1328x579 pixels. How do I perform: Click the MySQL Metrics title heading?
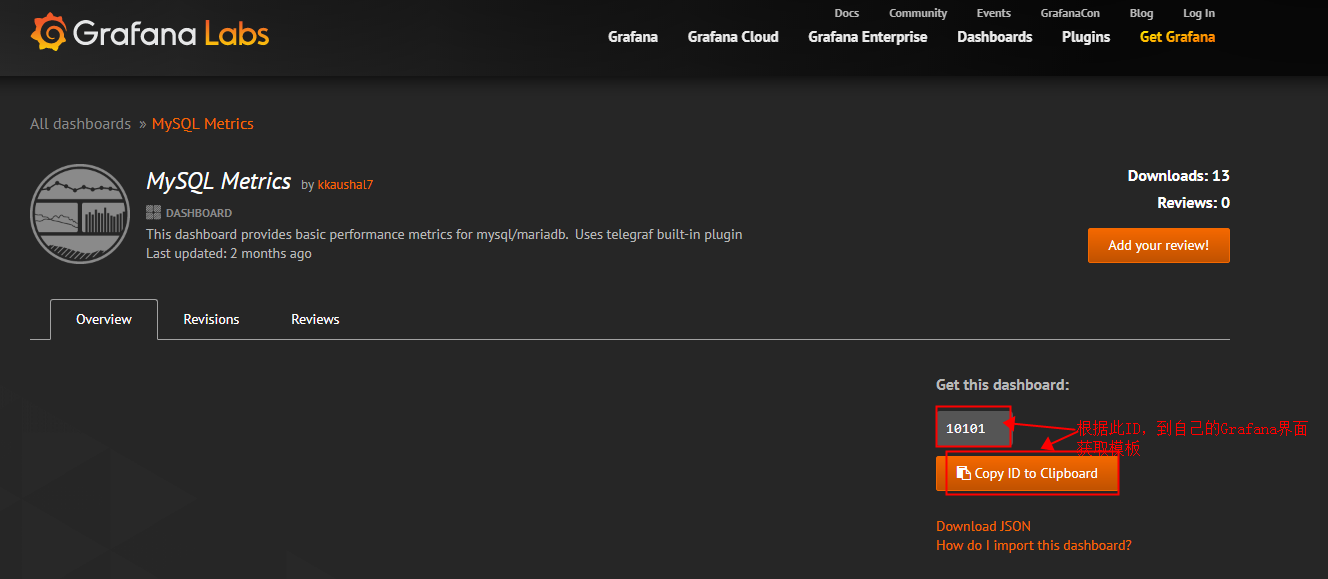[218, 181]
